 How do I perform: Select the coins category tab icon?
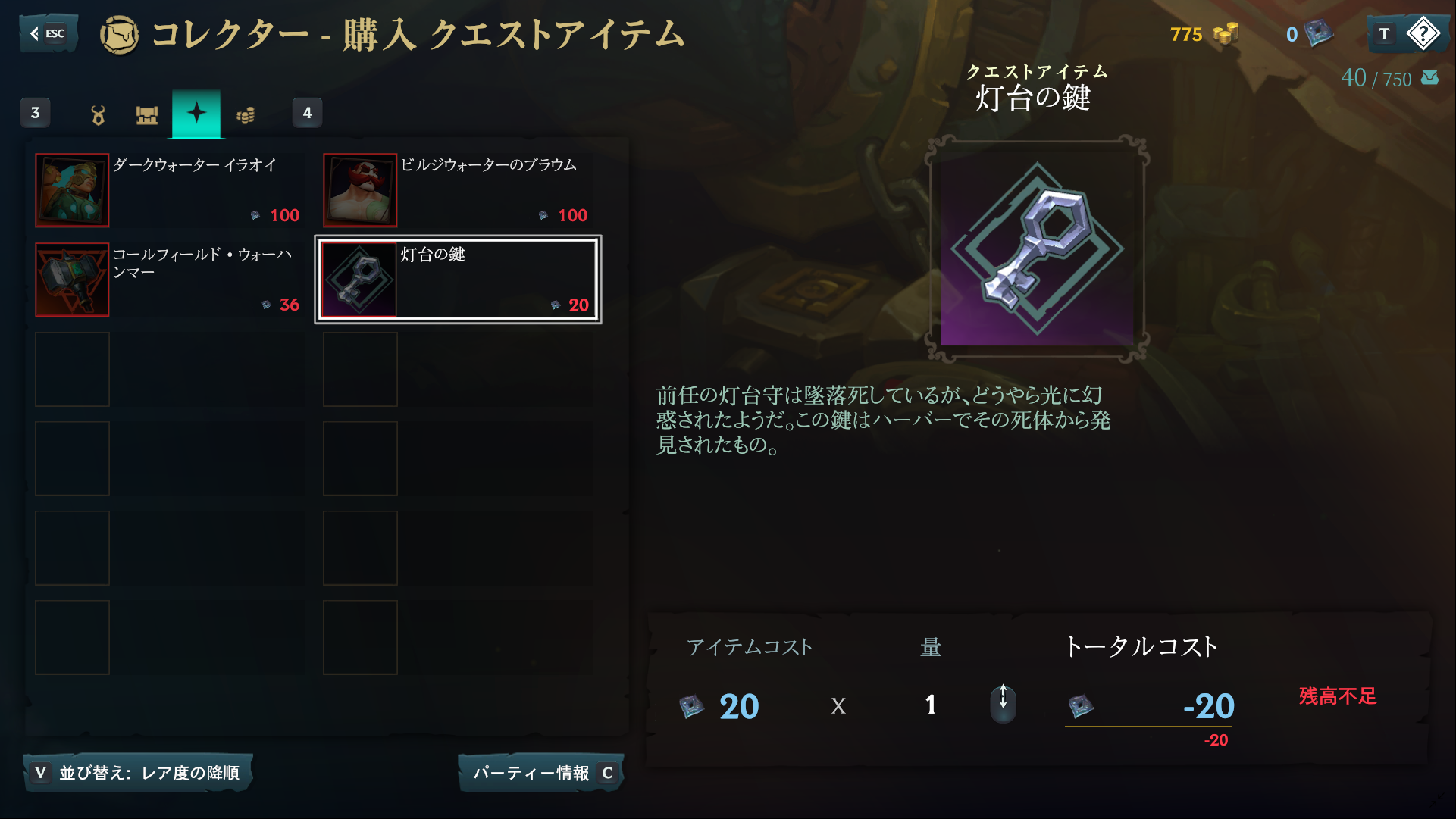pos(246,115)
